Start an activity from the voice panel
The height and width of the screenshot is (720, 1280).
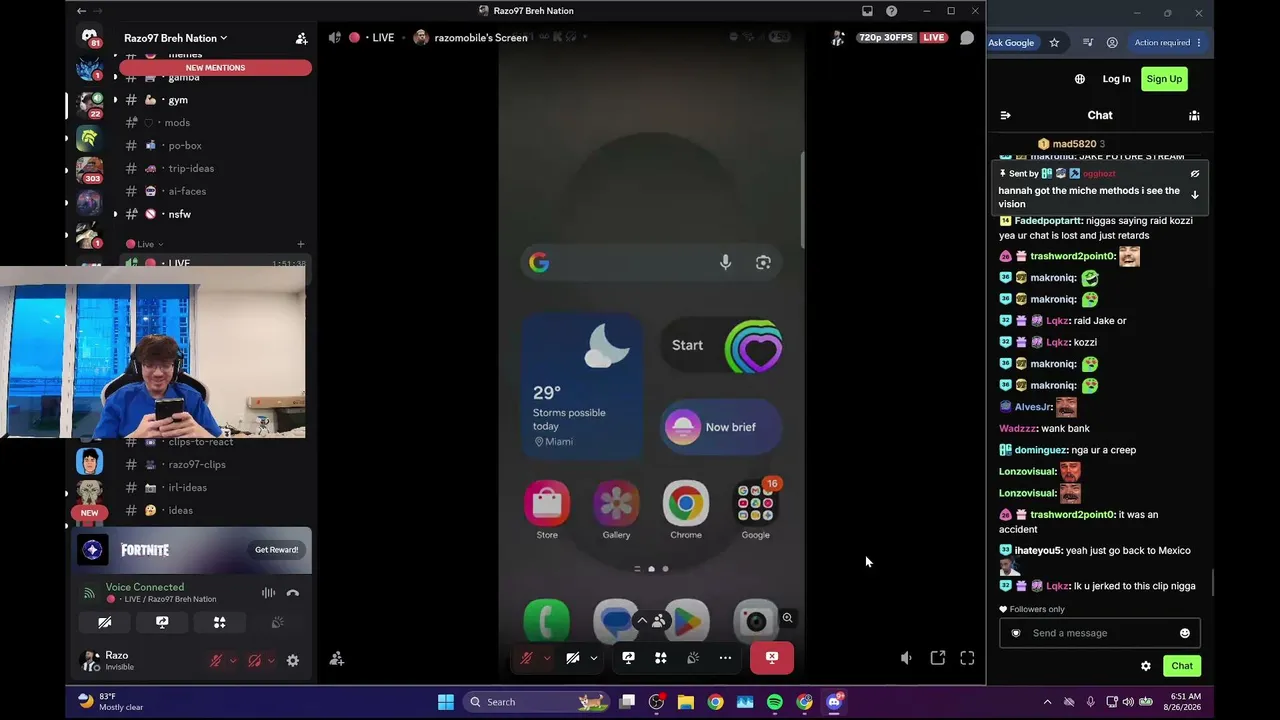(x=220, y=622)
